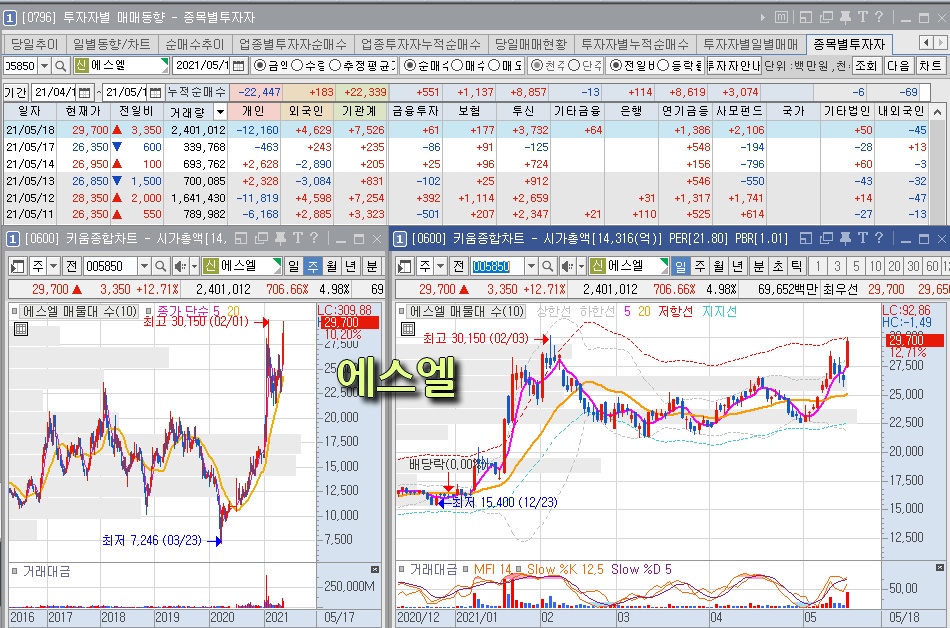Open the calendar for period end date 21/05/1

155,93
